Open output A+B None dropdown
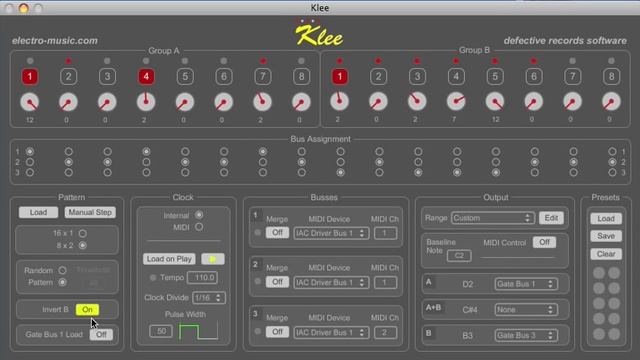This screenshot has width=640, height=360. click(x=526, y=309)
